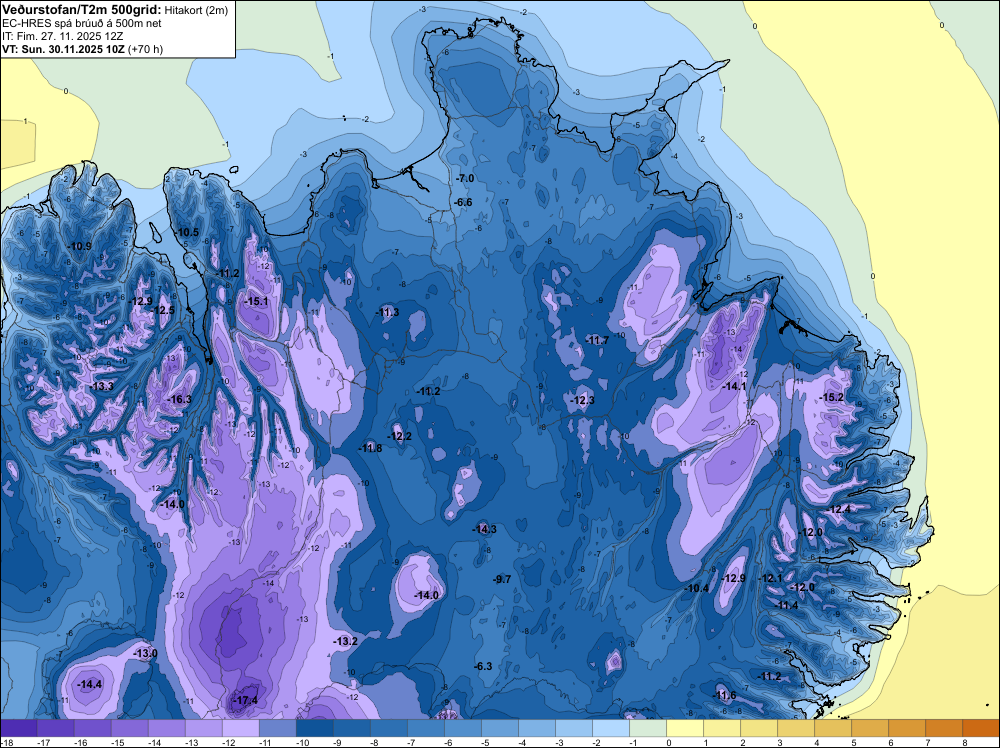The image size is (1000, 748).
Task: Select legend swatch between -1 and 0
Action: point(647,728)
